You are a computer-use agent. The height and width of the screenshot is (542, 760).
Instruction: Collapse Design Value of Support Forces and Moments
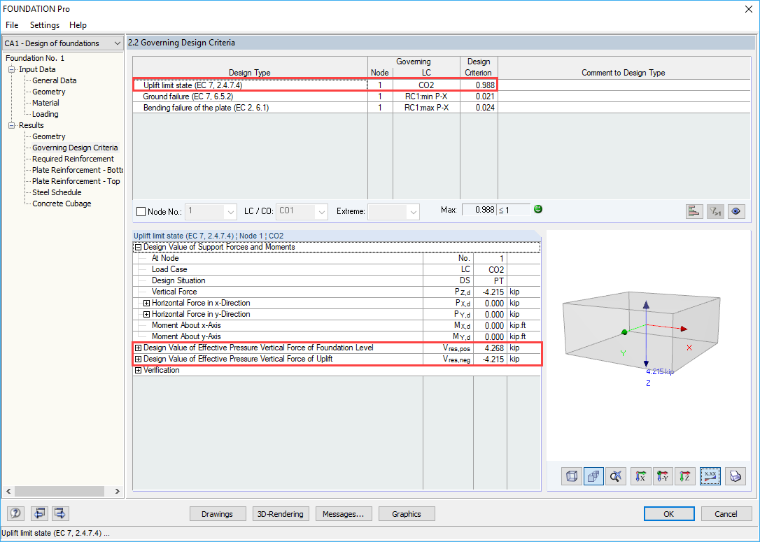[x=138, y=247]
